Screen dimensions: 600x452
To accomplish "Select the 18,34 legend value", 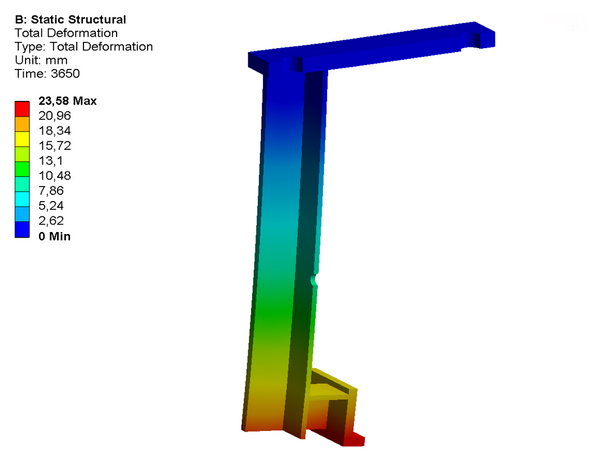I will tap(54, 131).
